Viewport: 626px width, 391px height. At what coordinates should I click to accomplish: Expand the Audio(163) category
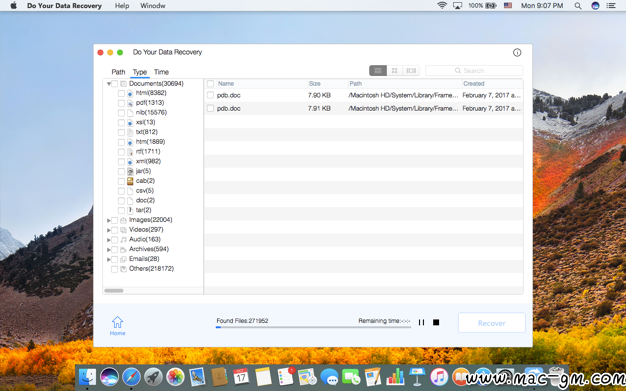(109, 240)
